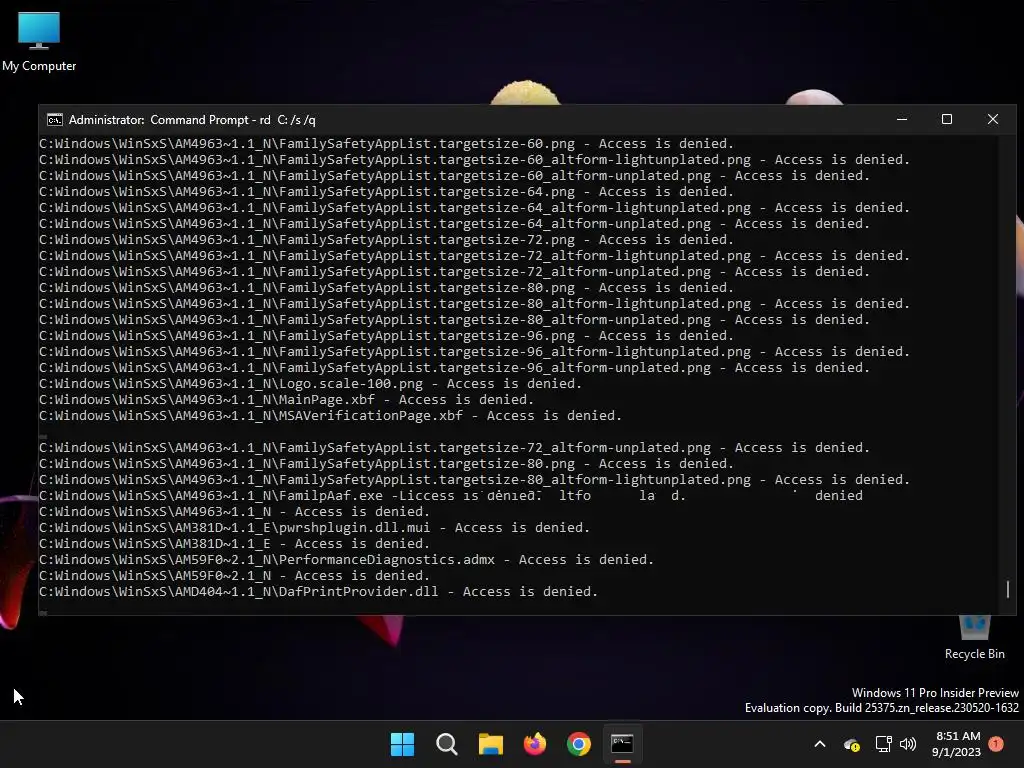
Task: Open the Recycle Bin desktop icon
Action: [974, 638]
